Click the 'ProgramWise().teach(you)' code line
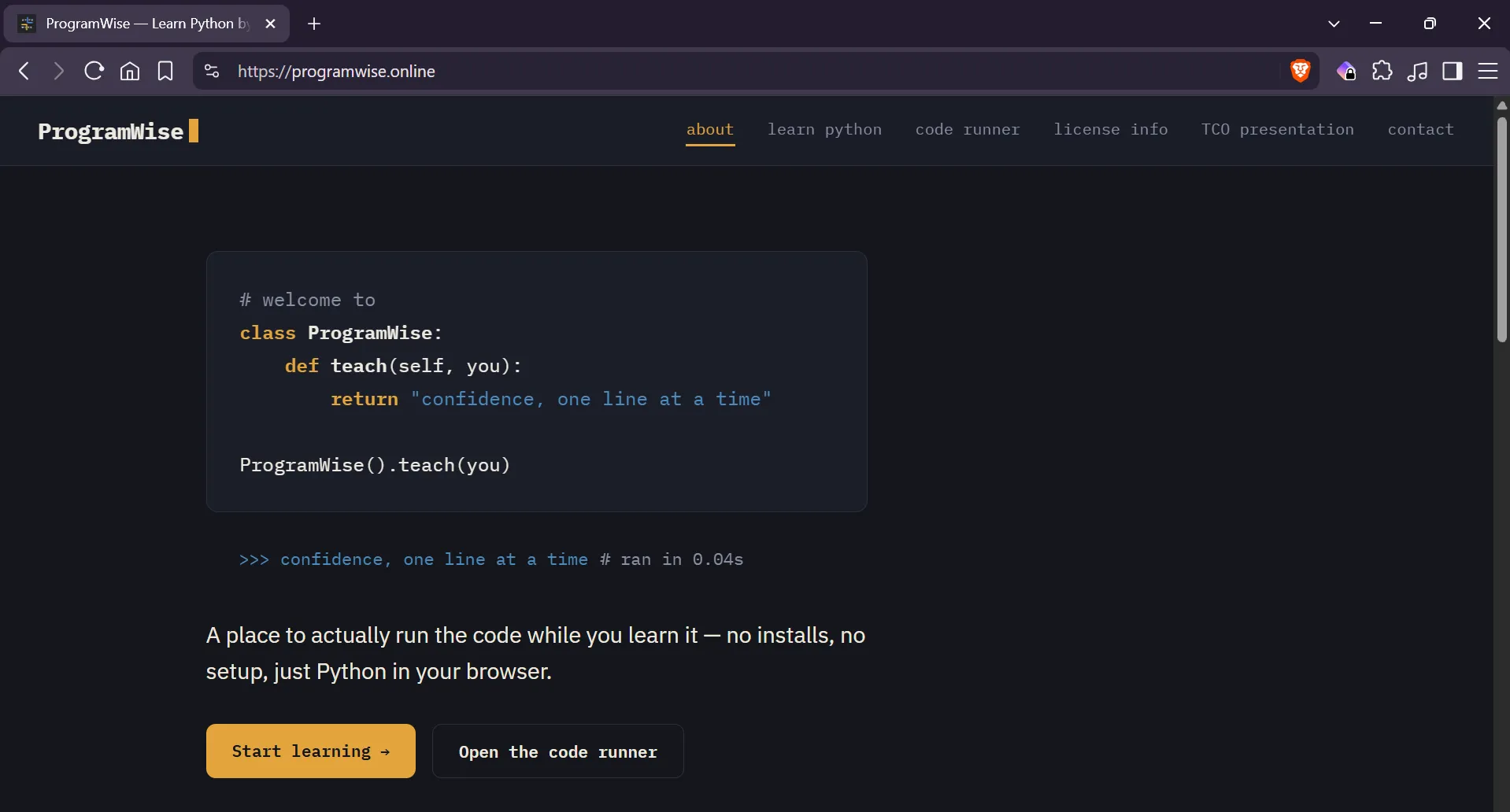1510x812 pixels. [375, 465]
